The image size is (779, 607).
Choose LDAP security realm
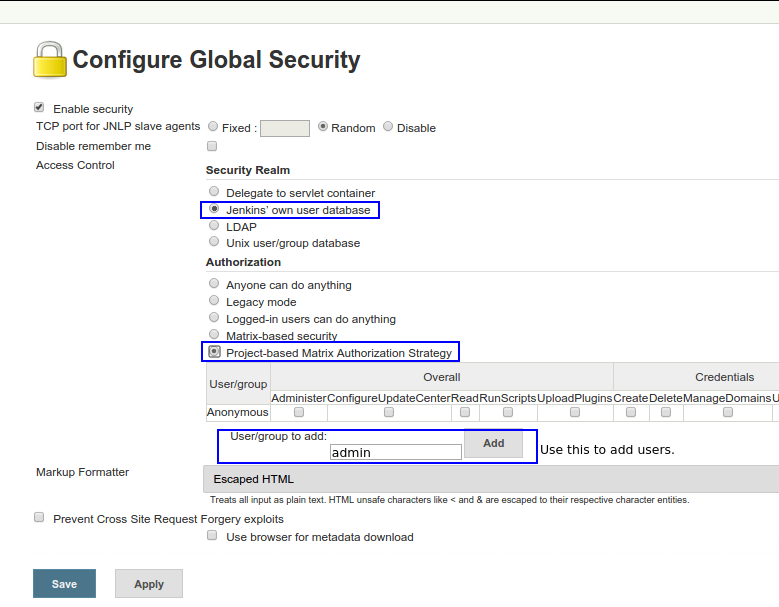point(214,226)
